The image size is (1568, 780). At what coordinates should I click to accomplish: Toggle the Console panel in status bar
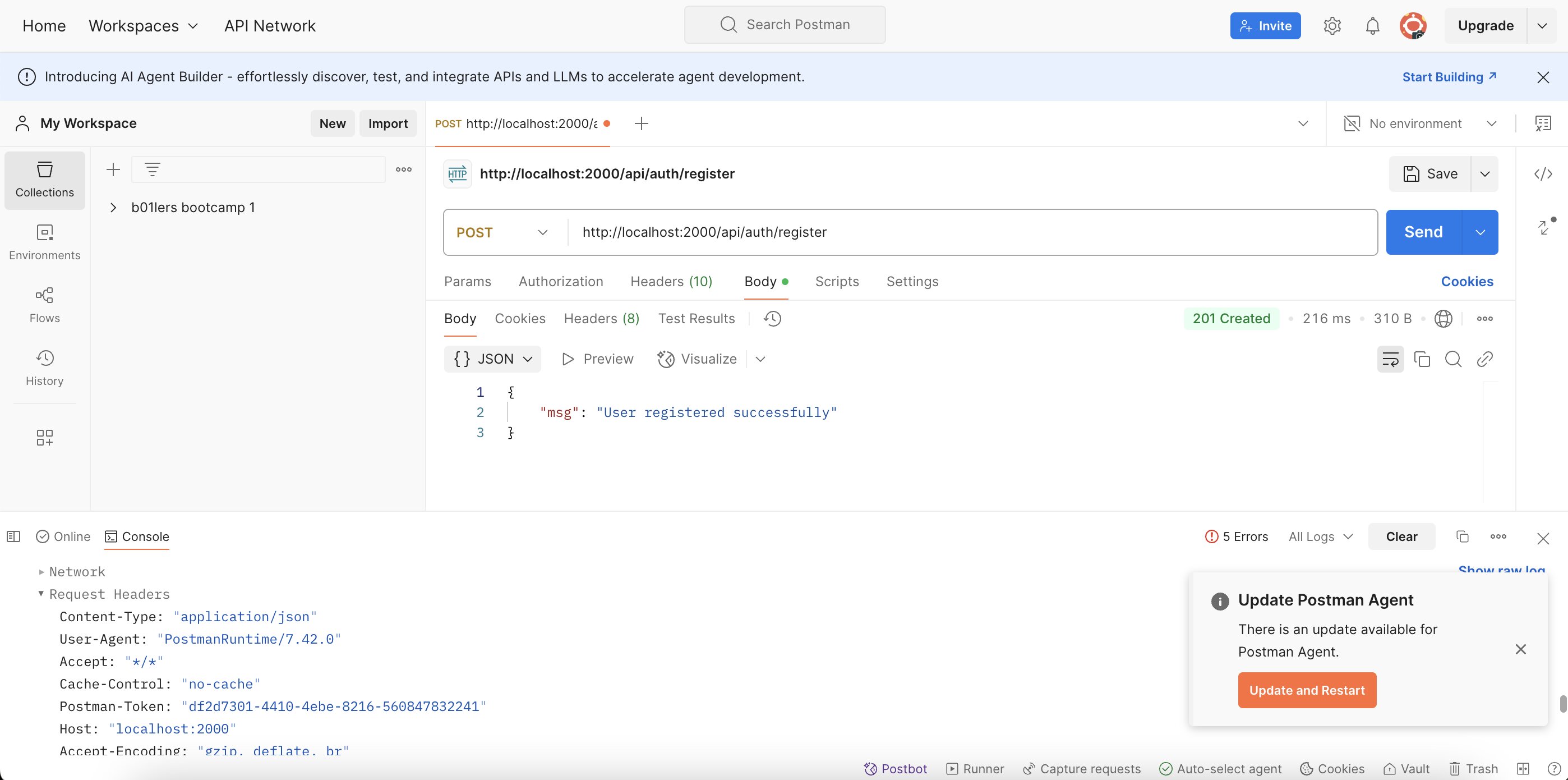(137, 536)
